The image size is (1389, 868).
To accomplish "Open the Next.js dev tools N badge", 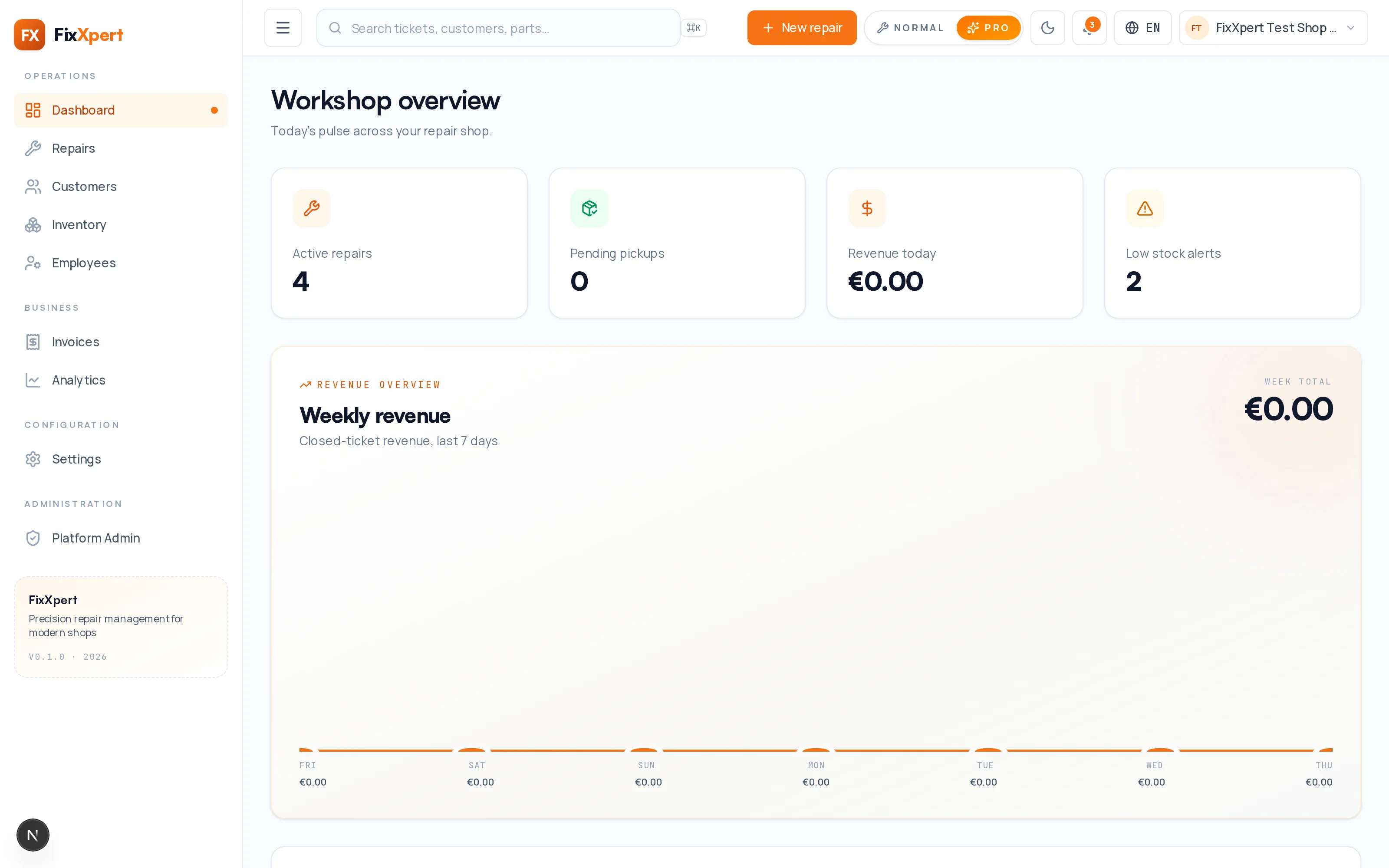I will (33, 835).
